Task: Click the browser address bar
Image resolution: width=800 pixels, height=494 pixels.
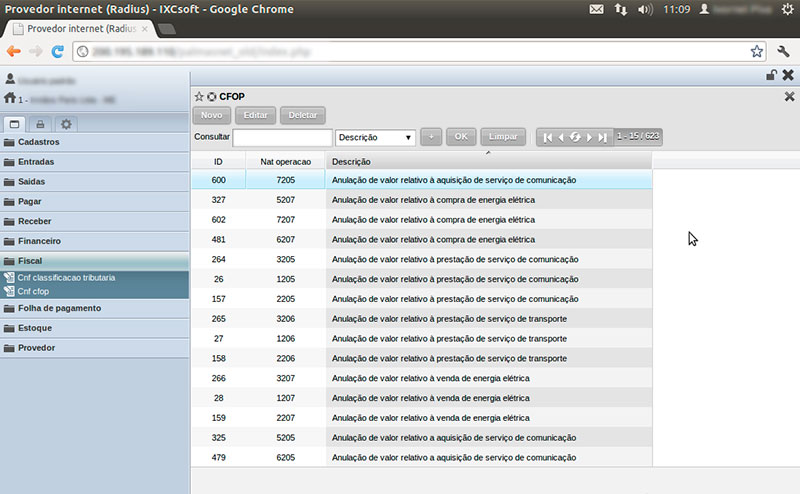Action: [x=418, y=52]
